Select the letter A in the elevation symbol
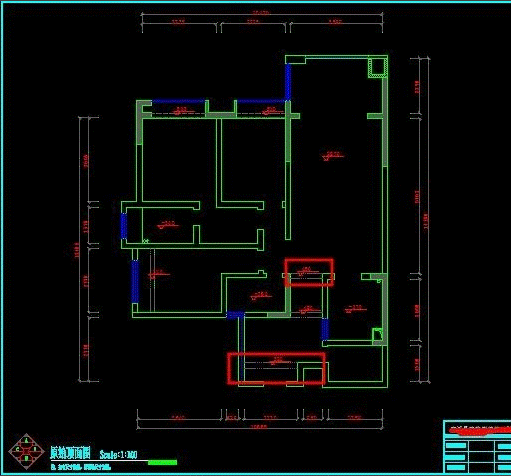 (27, 441)
